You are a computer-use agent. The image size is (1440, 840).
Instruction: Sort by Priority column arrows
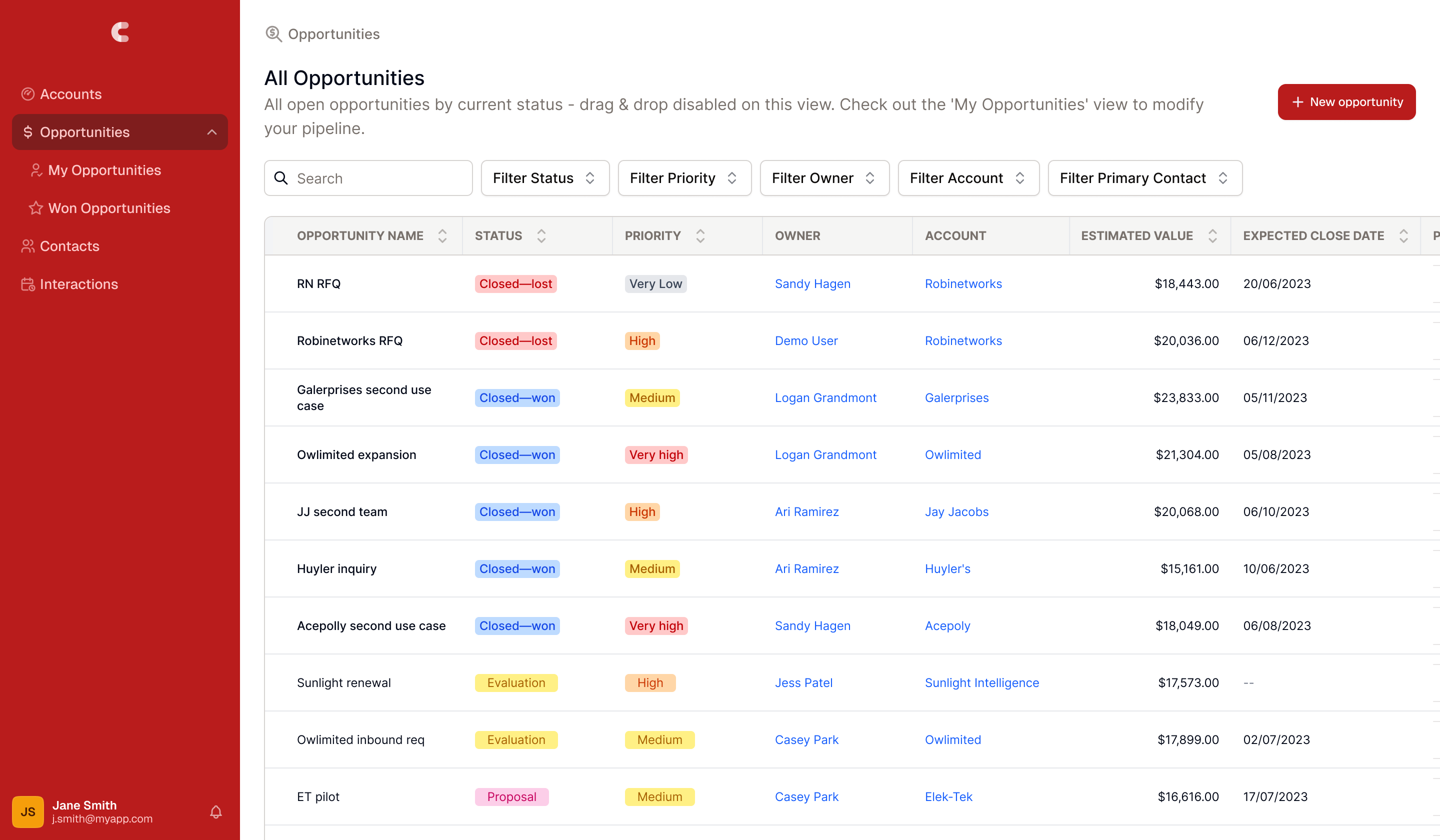coord(700,236)
